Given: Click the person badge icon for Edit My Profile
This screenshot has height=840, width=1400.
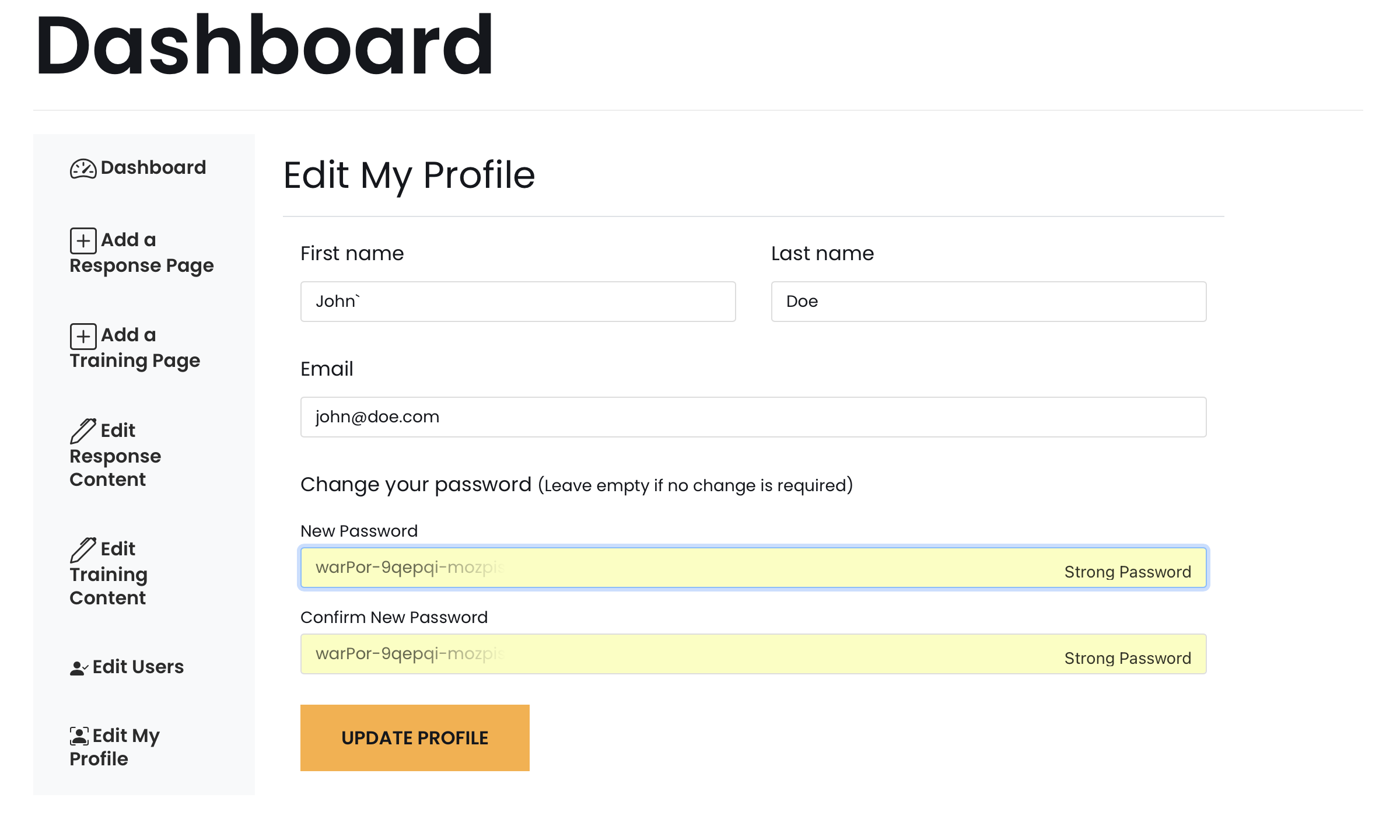Looking at the screenshot, I should (79, 736).
